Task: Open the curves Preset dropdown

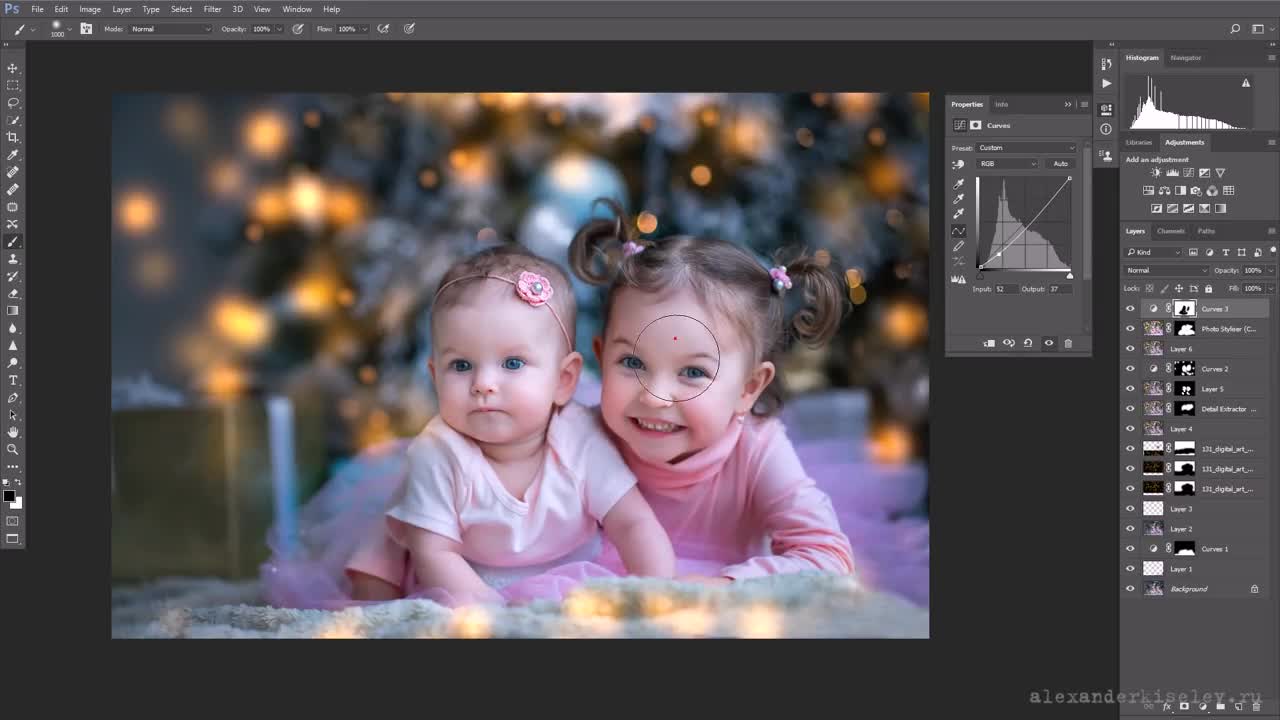Action: click(1024, 148)
